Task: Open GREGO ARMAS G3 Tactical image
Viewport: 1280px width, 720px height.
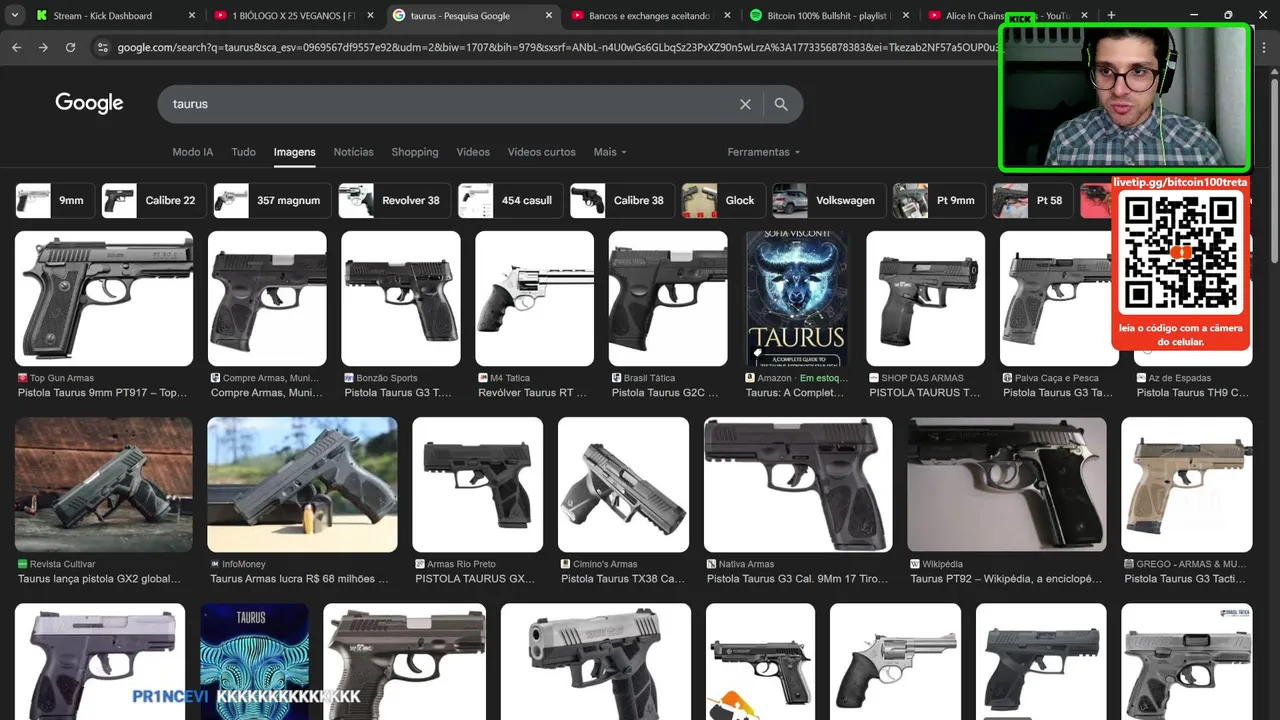Action: pos(1187,485)
